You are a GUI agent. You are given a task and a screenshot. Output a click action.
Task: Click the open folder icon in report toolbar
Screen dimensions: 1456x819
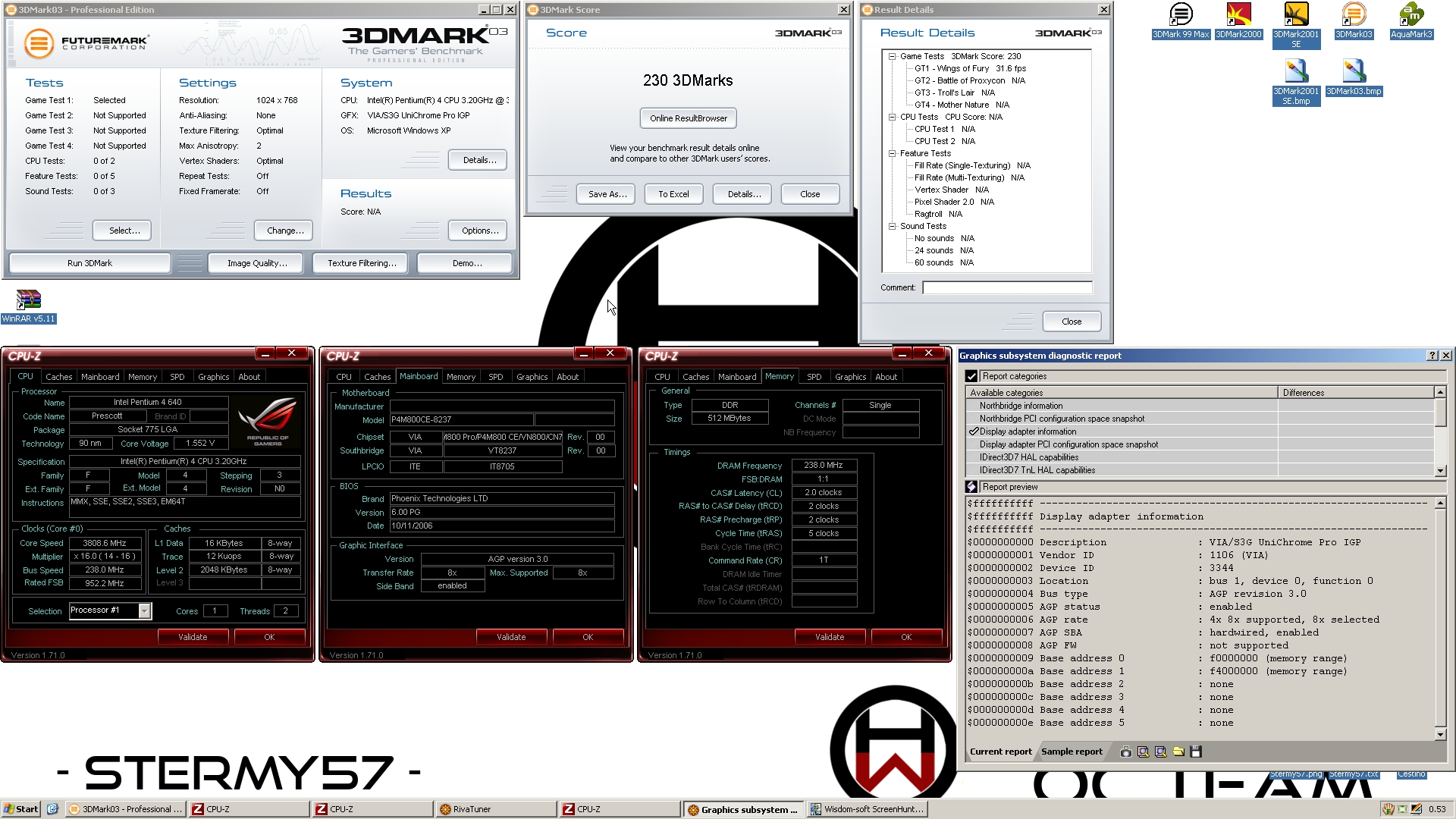tap(1178, 752)
